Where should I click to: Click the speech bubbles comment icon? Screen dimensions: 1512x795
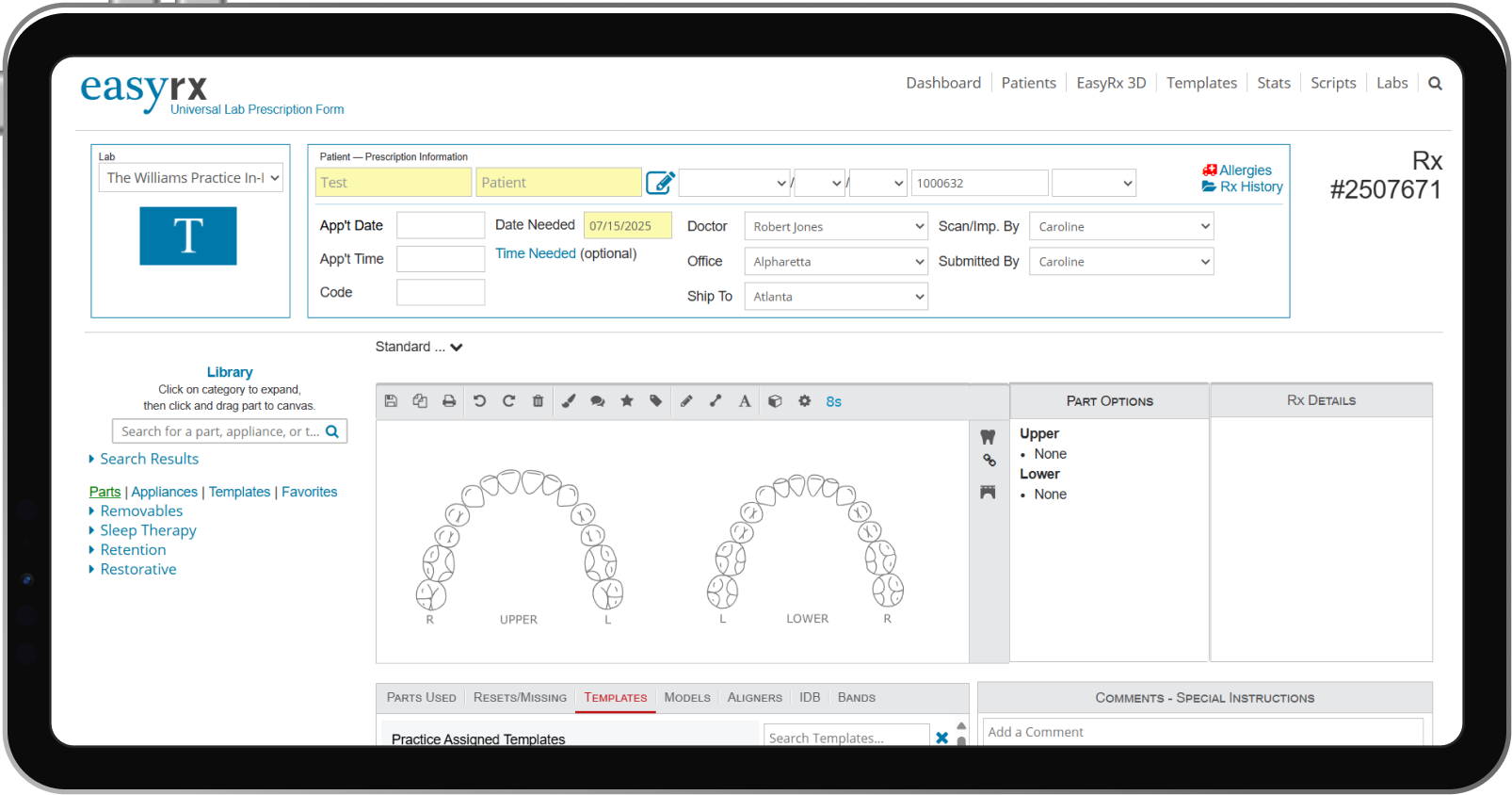tap(597, 401)
